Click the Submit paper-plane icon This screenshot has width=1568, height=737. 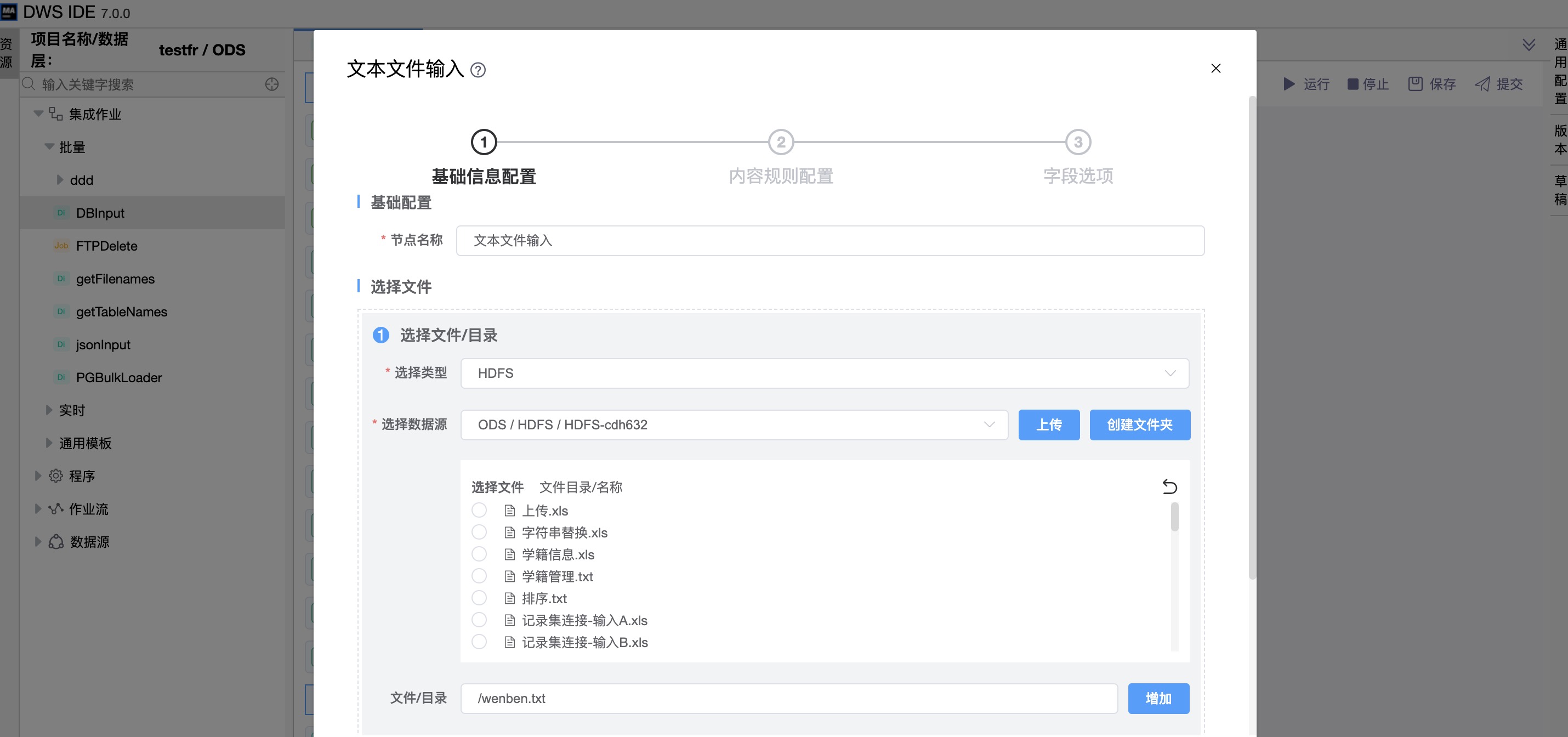click(x=1482, y=84)
